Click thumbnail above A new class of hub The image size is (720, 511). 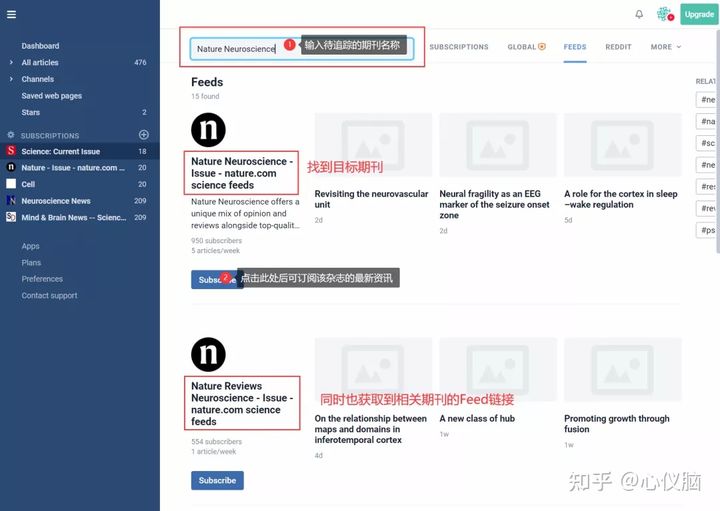498,370
